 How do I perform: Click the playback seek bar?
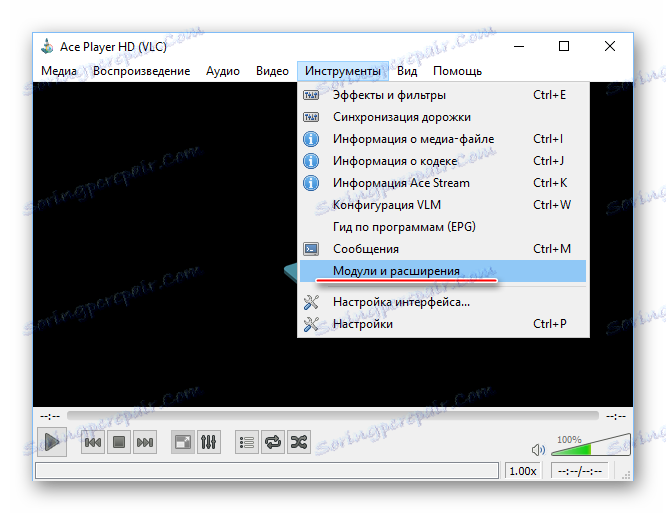point(333,416)
